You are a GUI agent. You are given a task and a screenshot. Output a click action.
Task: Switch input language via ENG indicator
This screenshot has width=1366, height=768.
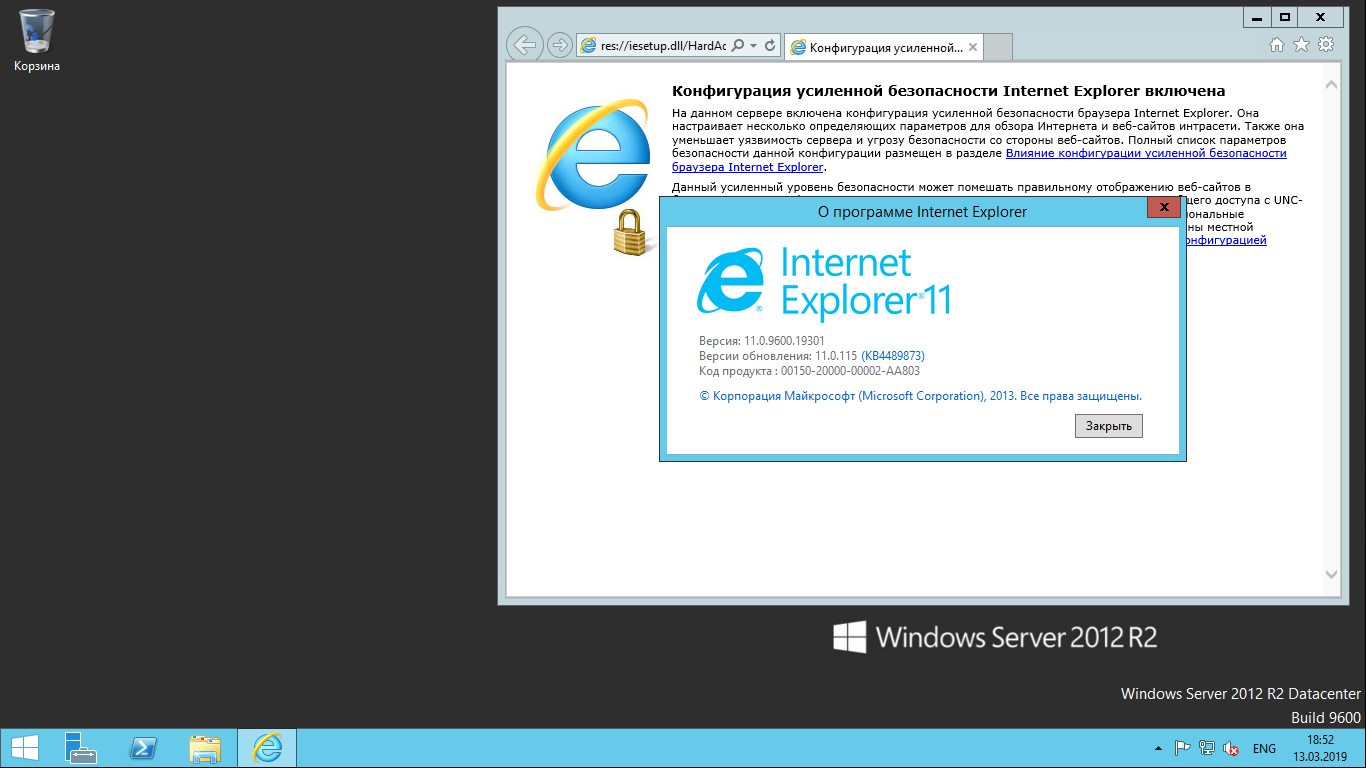[x=1264, y=748]
